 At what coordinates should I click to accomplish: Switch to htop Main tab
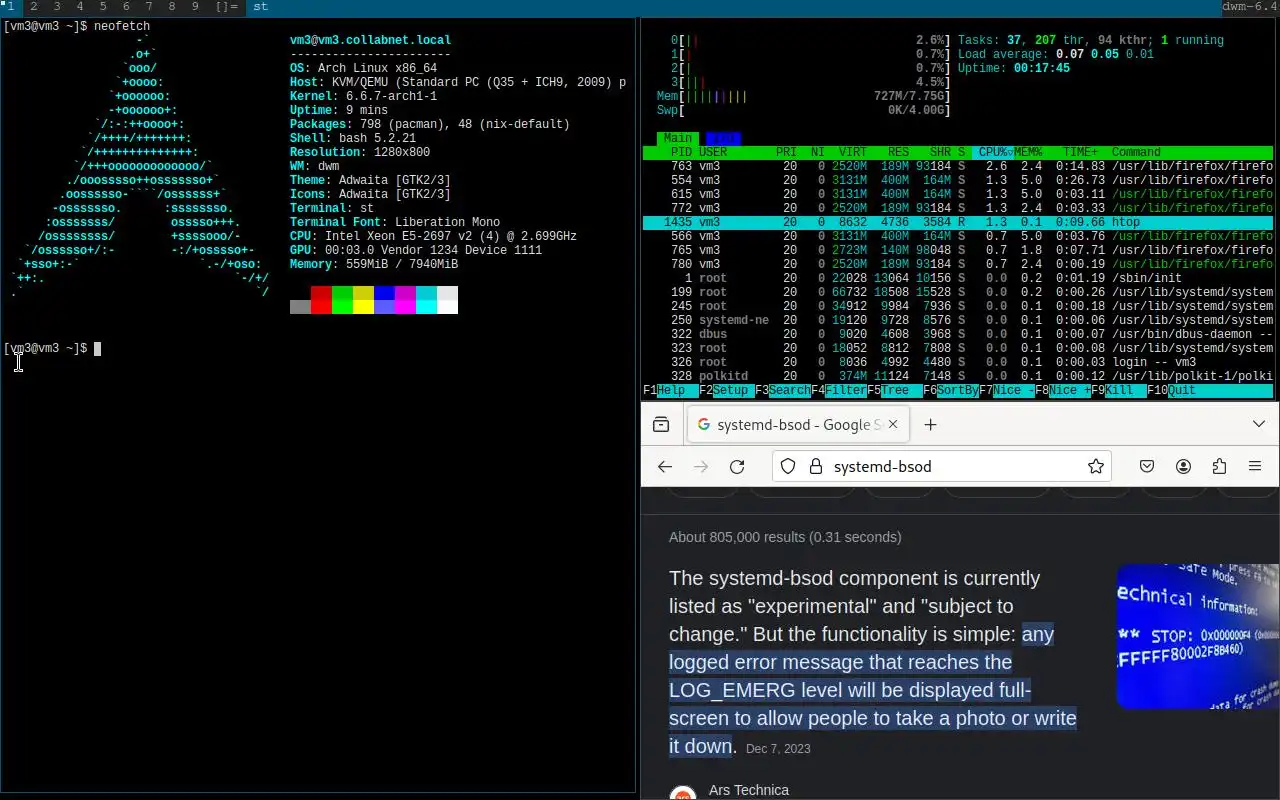[x=678, y=138]
